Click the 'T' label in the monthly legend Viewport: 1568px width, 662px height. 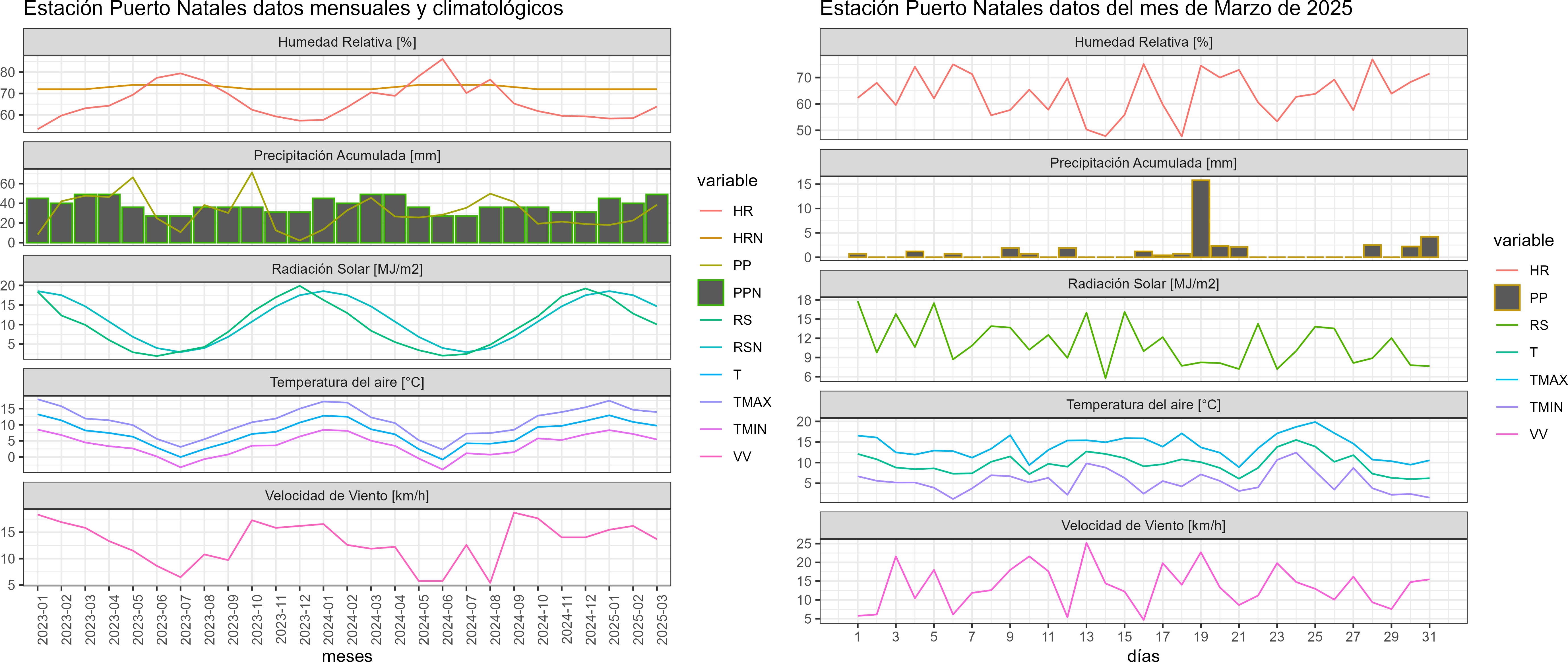point(737,375)
